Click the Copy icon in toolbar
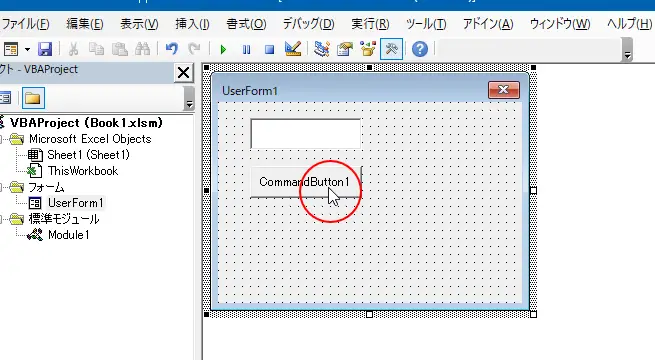 (x=96, y=49)
